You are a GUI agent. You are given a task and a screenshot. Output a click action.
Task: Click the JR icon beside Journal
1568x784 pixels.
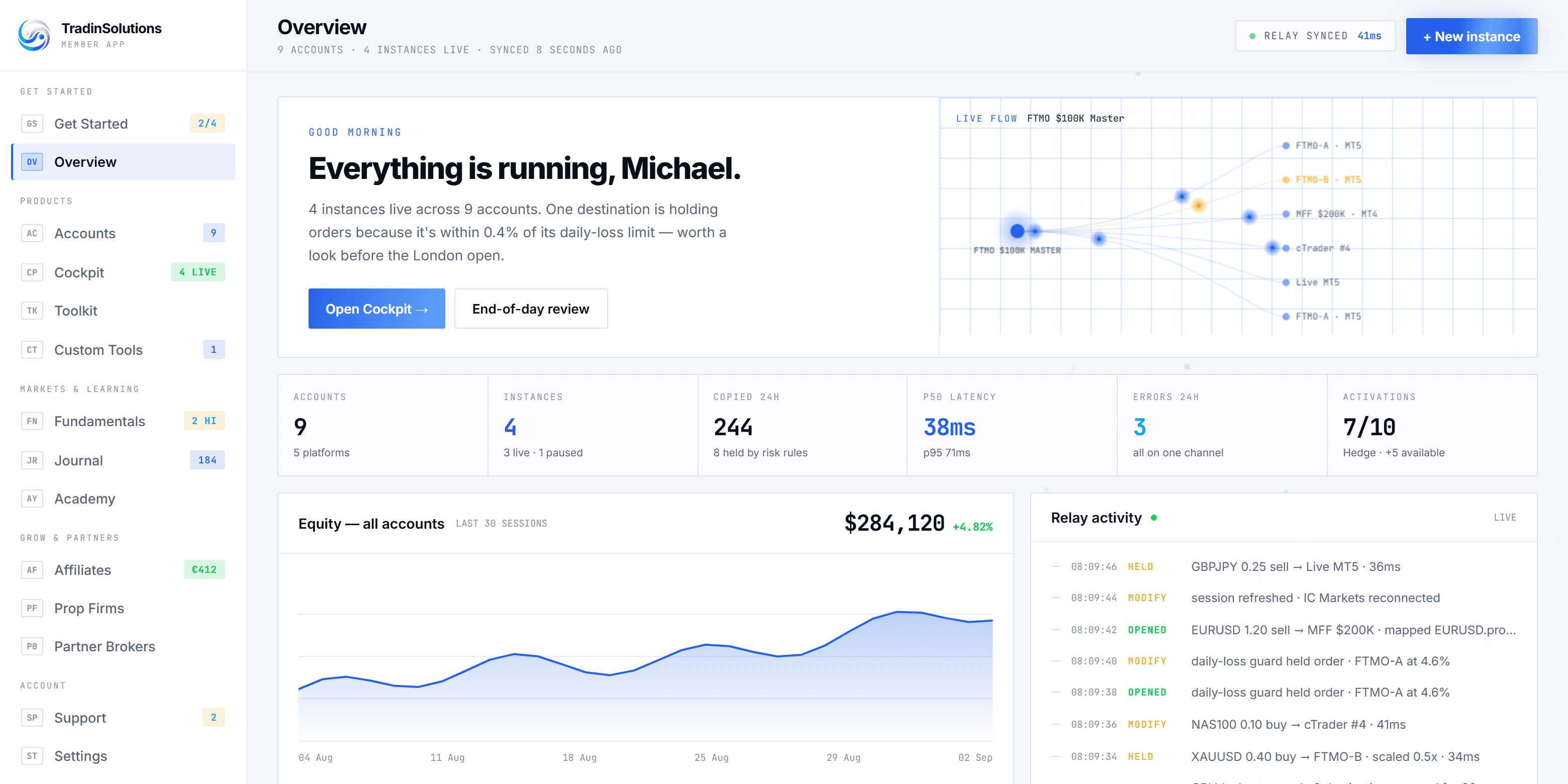tap(32, 460)
